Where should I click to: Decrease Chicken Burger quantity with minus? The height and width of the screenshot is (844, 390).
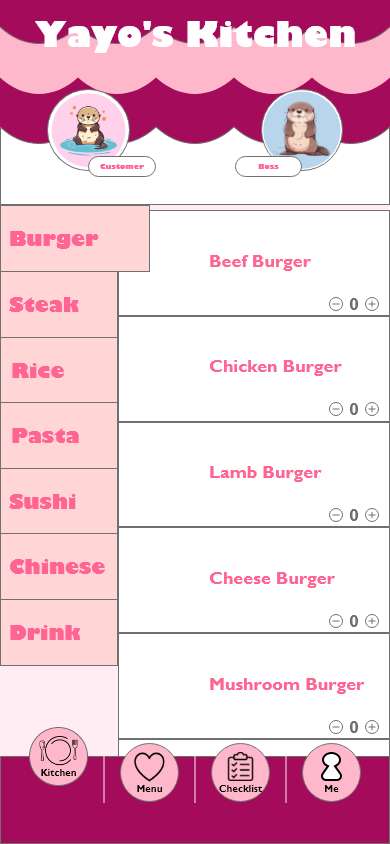coord(336,409)
